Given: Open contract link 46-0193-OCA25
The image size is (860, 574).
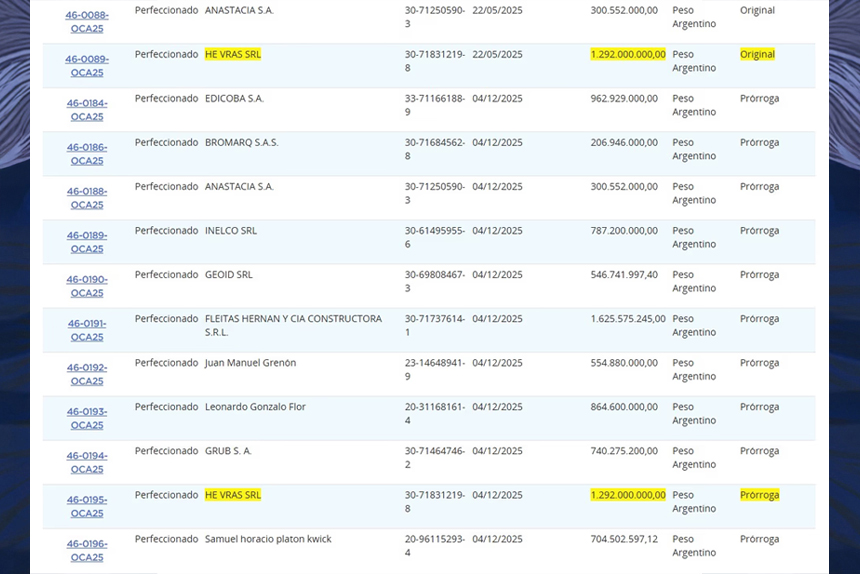Looking at the screenshot, I should (87, 418).
